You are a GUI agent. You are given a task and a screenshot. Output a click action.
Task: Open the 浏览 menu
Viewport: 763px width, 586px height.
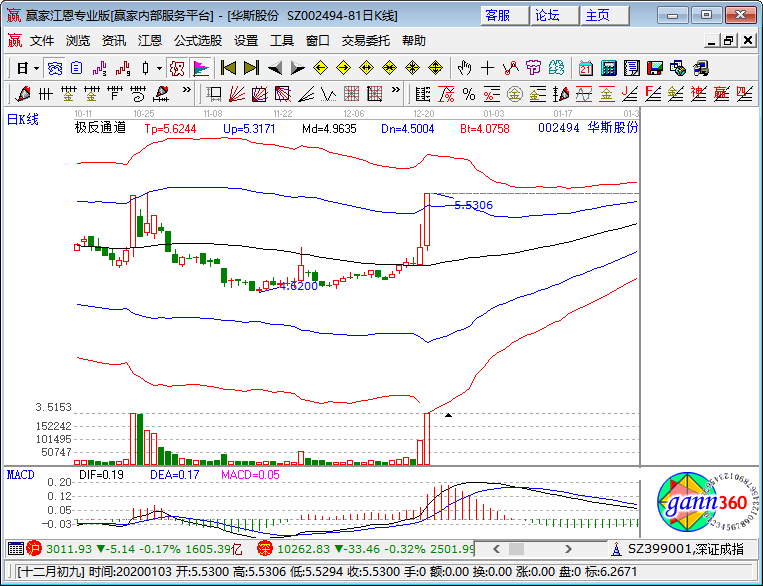[x=78, y=41]
